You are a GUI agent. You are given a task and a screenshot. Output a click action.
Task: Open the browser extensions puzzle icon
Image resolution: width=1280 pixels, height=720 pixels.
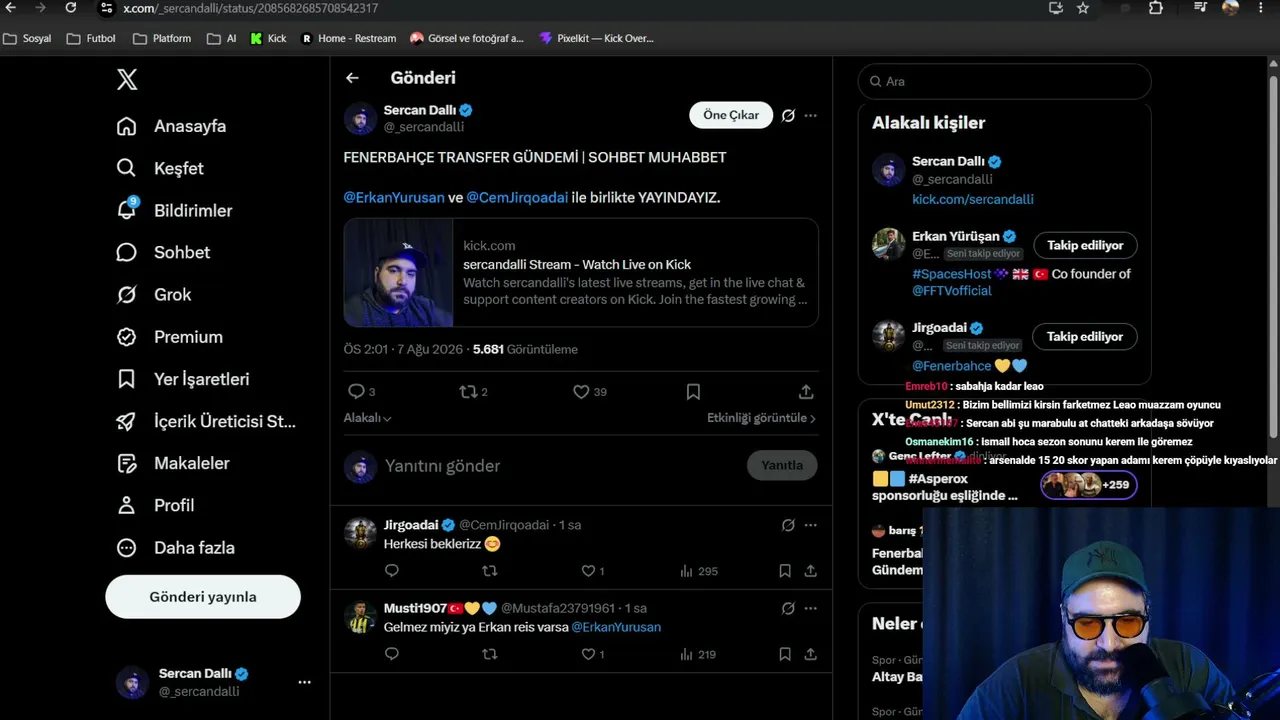coord(1156,8)
